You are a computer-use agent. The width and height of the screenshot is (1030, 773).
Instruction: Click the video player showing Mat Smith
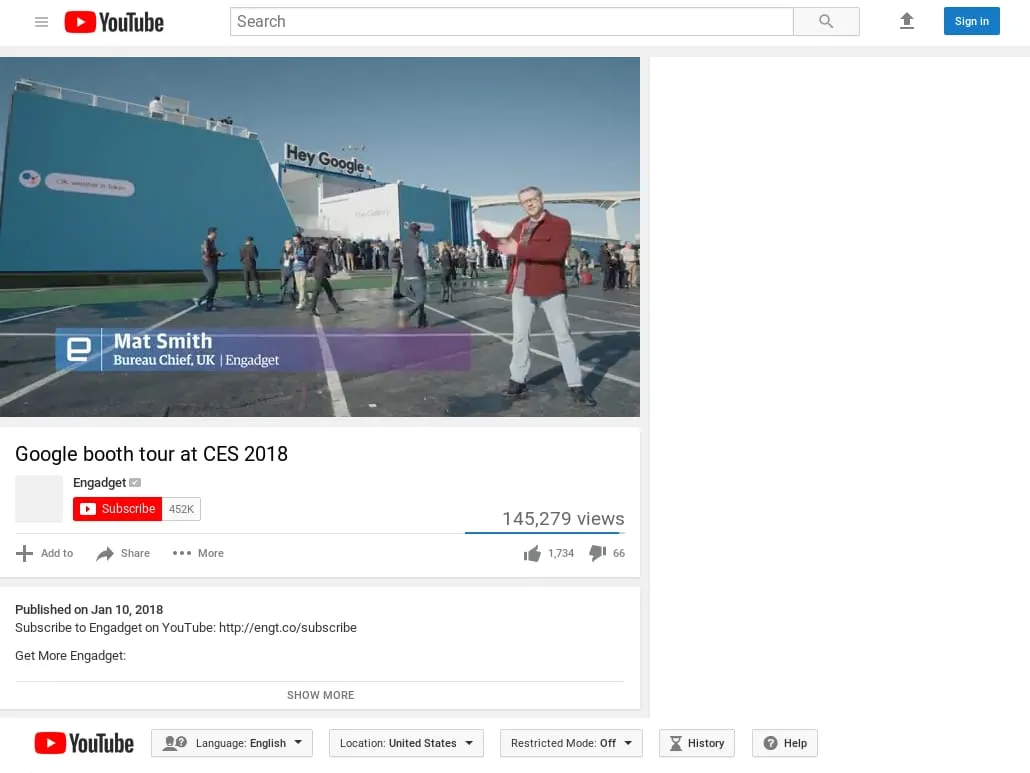click(320, 237)
